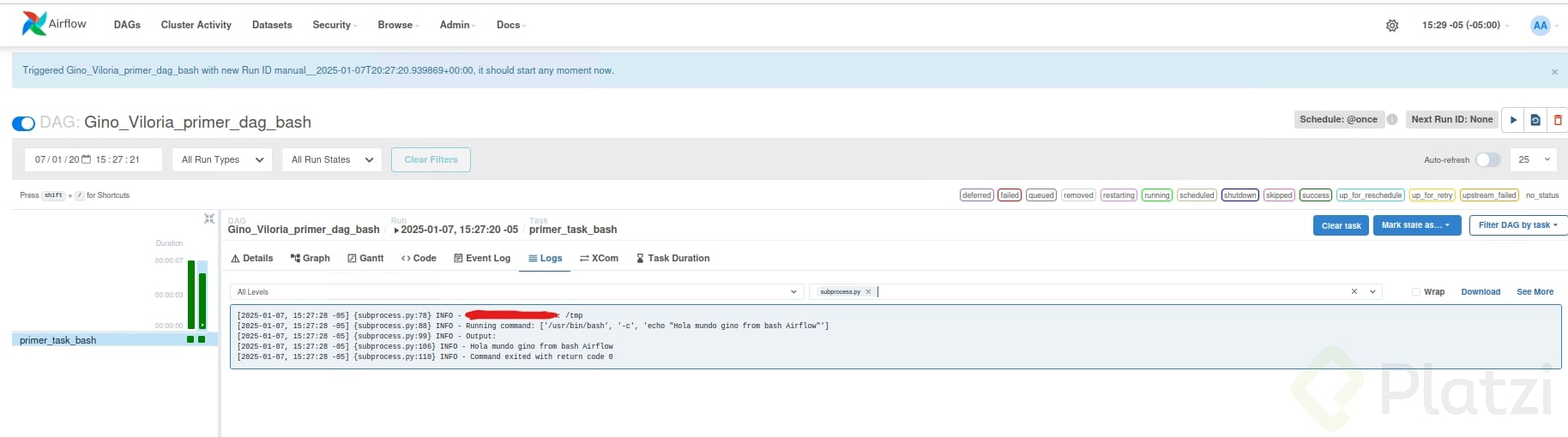Click the Clear Filters button
Viewport: 1568px width, 437px height.
[x=431, y=159]
